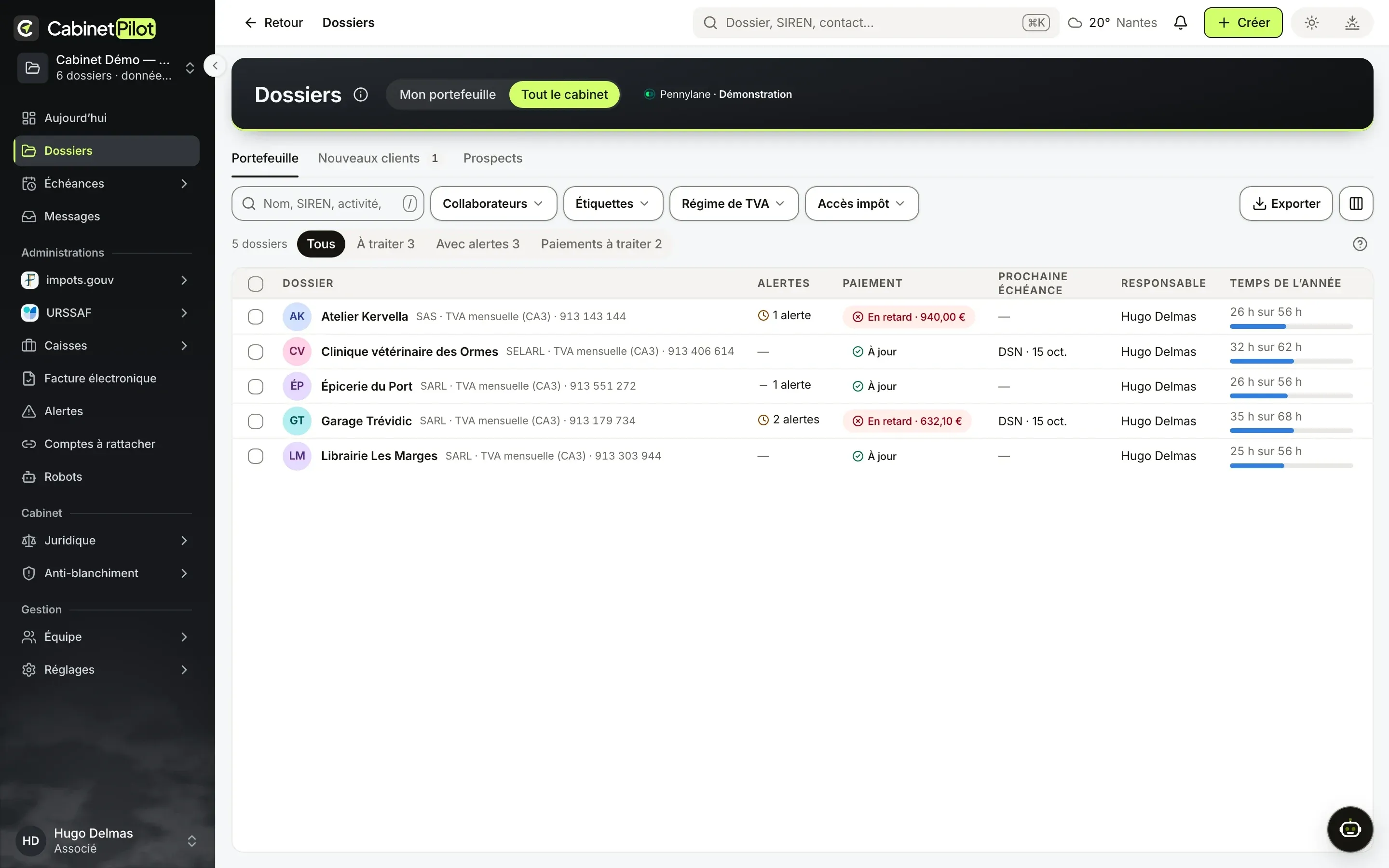
Task: Open the notifications bell
Action: point(1180,22)
